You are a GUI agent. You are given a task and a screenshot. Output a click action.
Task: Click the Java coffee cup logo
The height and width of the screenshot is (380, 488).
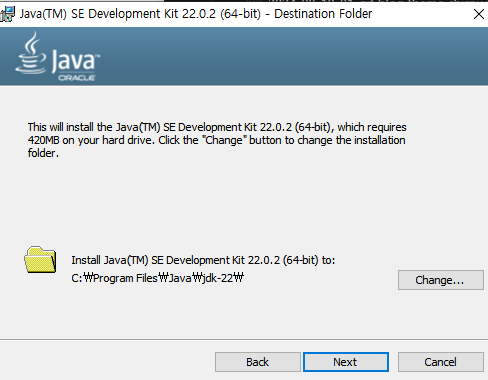click(31, 53)
